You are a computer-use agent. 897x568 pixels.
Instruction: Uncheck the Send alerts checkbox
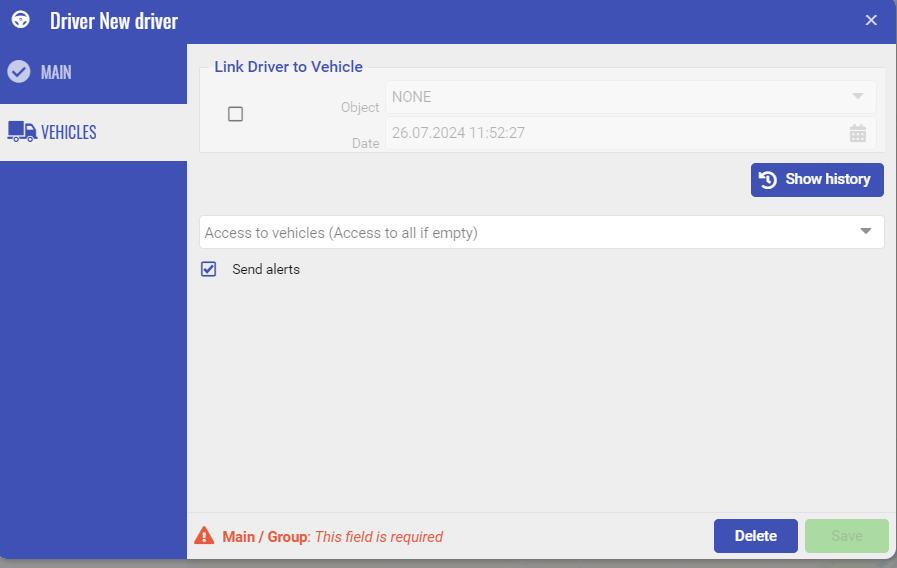tap(209, 269)
